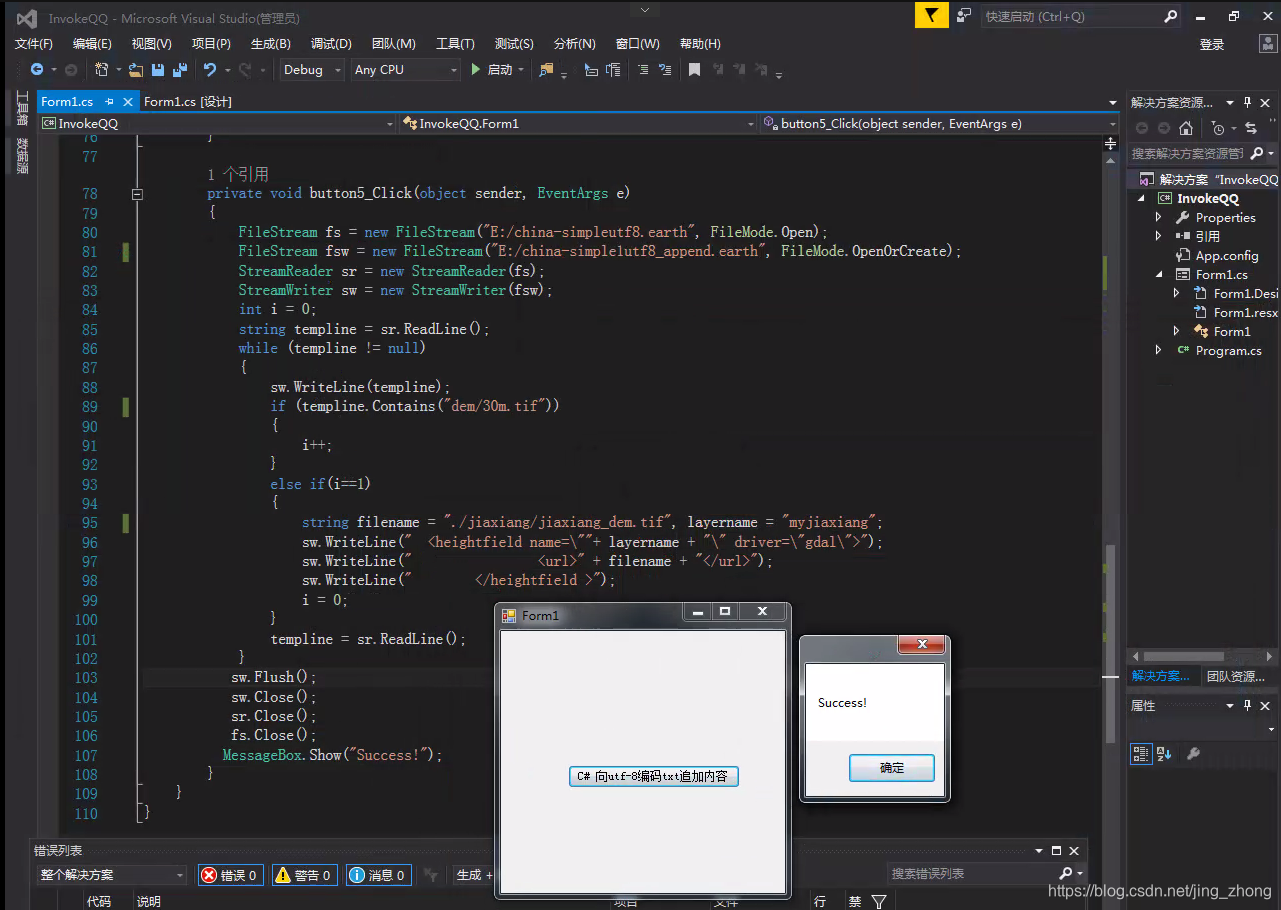This screenshot has height=910, width=1281.
Task: Click the account avatar icon next to 登录
Action: pos(1266,43)
